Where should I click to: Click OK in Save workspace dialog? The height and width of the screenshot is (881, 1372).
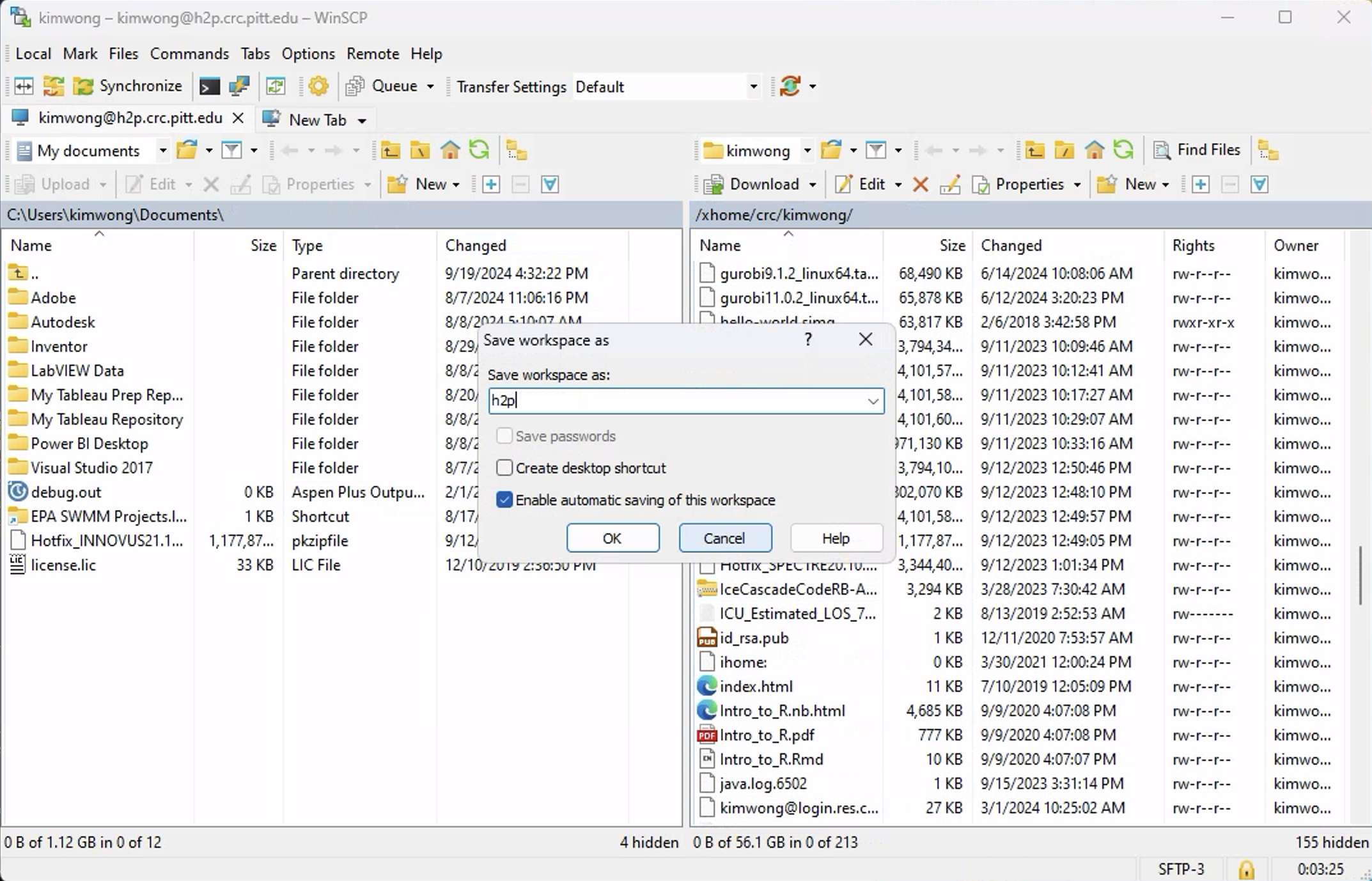click(x=612, y=538)
